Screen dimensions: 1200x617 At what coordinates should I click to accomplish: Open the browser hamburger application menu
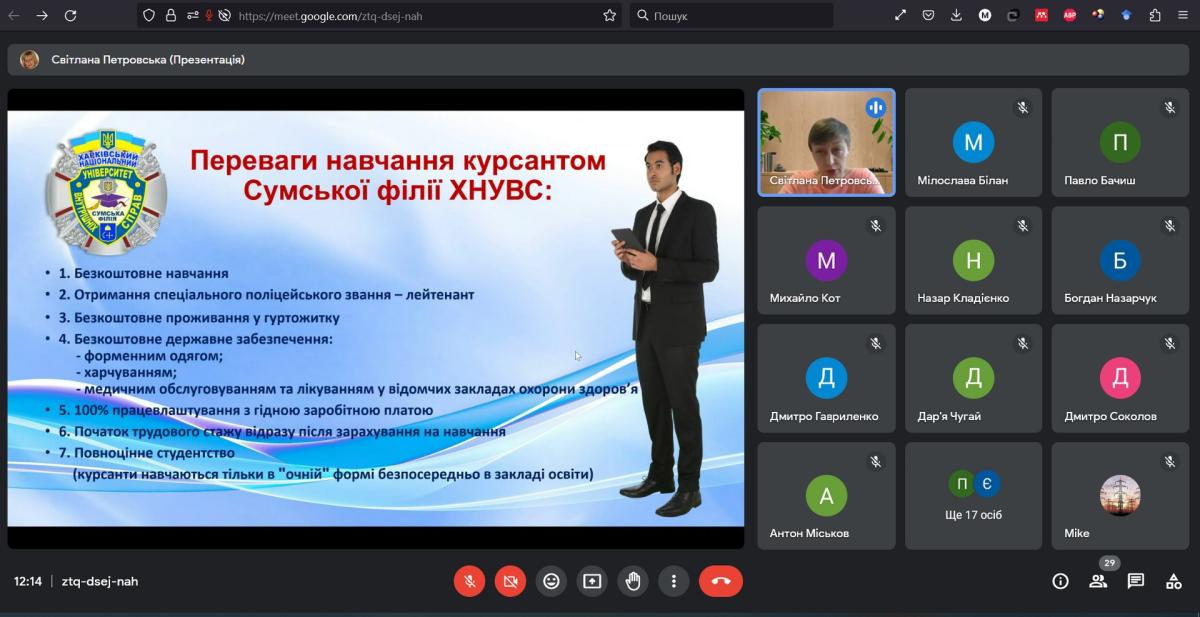[x=1183, y=15]
